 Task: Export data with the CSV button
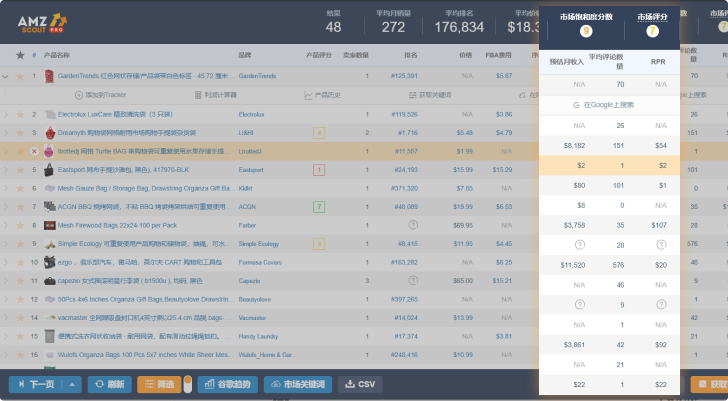(360, 384)
